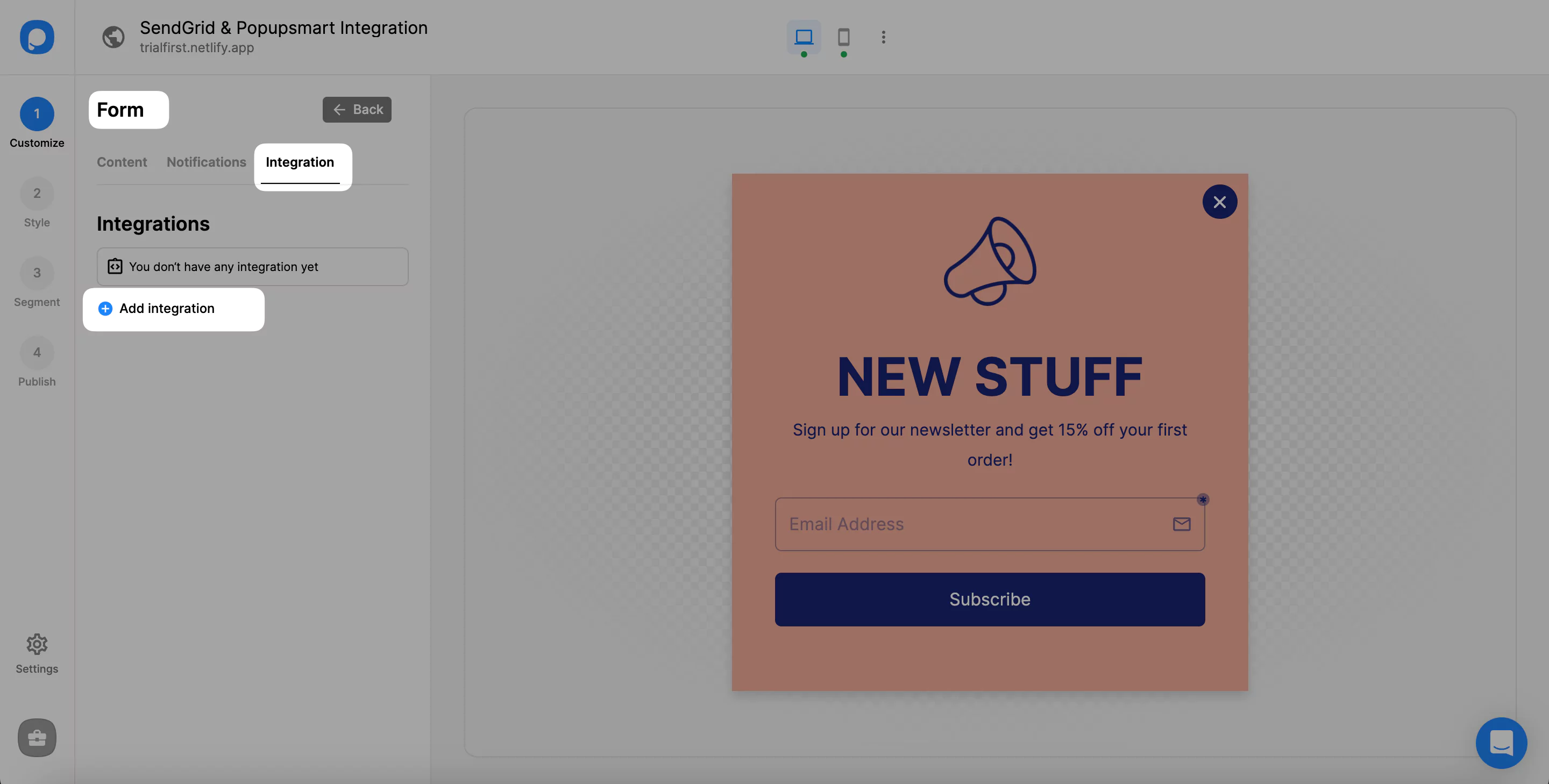The height and width of the screenshot is (784, 1549).
Task: Click the Back button
Action: pos(357,110)
